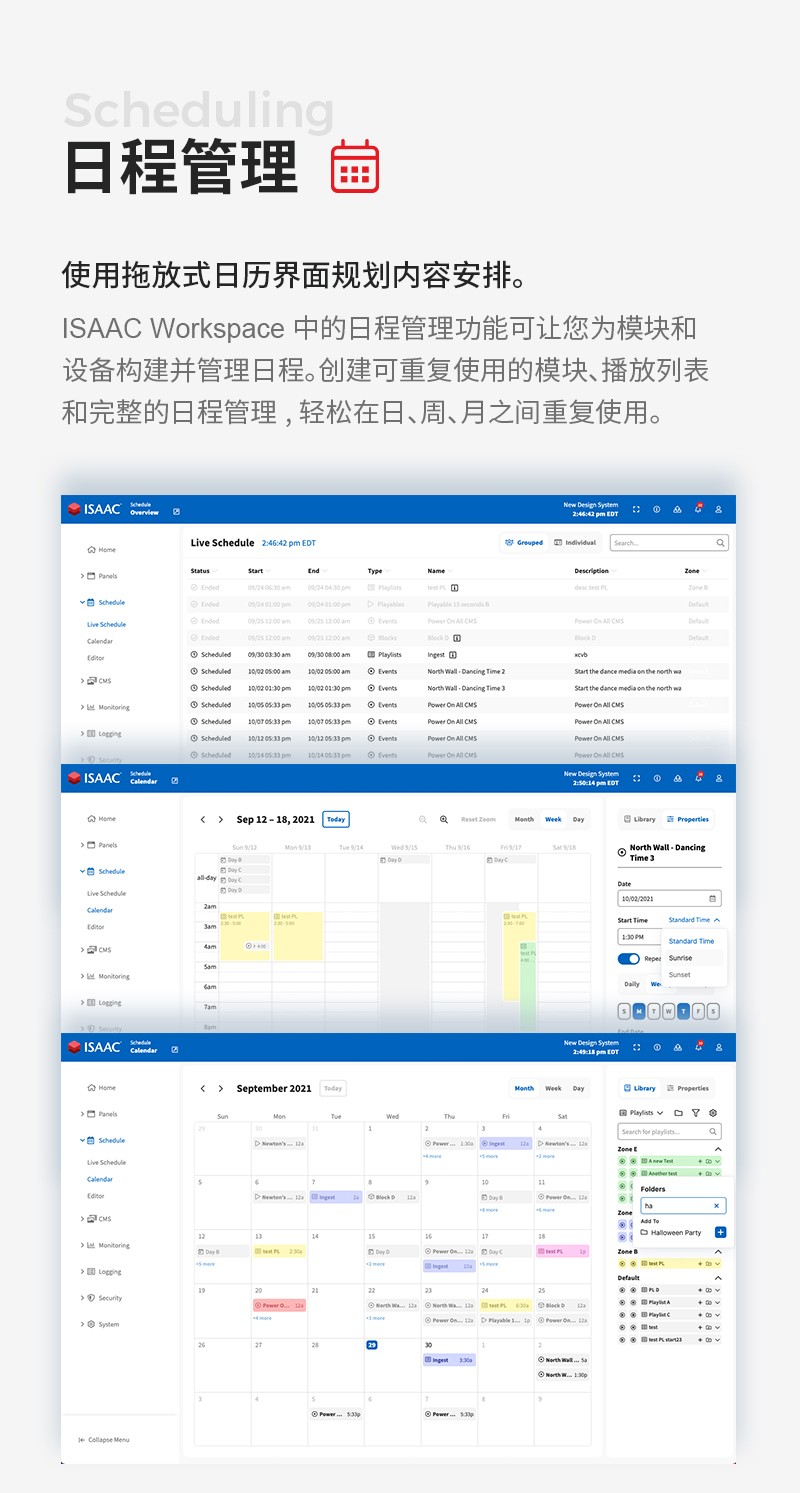The width and height of the screenshot is (800, 1493).
Task: Choose Sunrise from the Start Time dropdown list
Action: [680, 958]
